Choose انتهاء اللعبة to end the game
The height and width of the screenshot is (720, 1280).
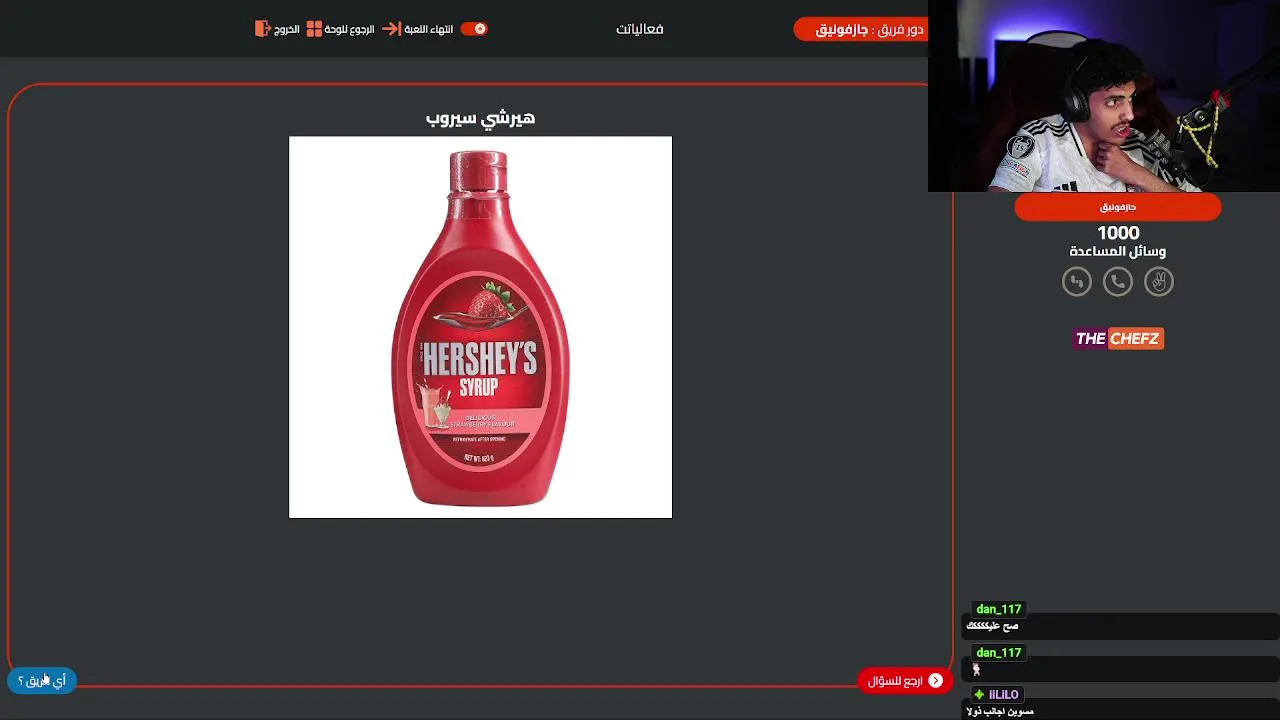tap(418, 29)
